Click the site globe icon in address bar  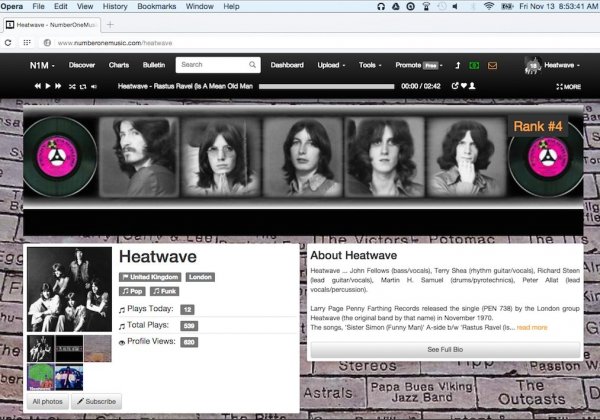47,43
